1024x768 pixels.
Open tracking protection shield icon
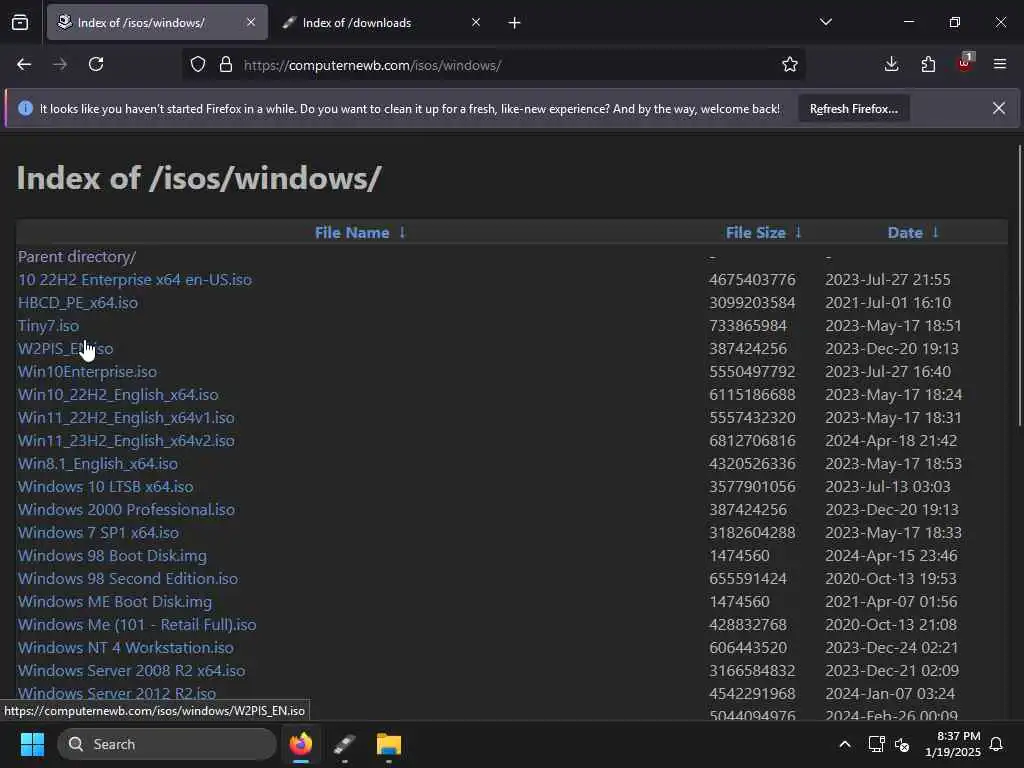coord(198,65)
